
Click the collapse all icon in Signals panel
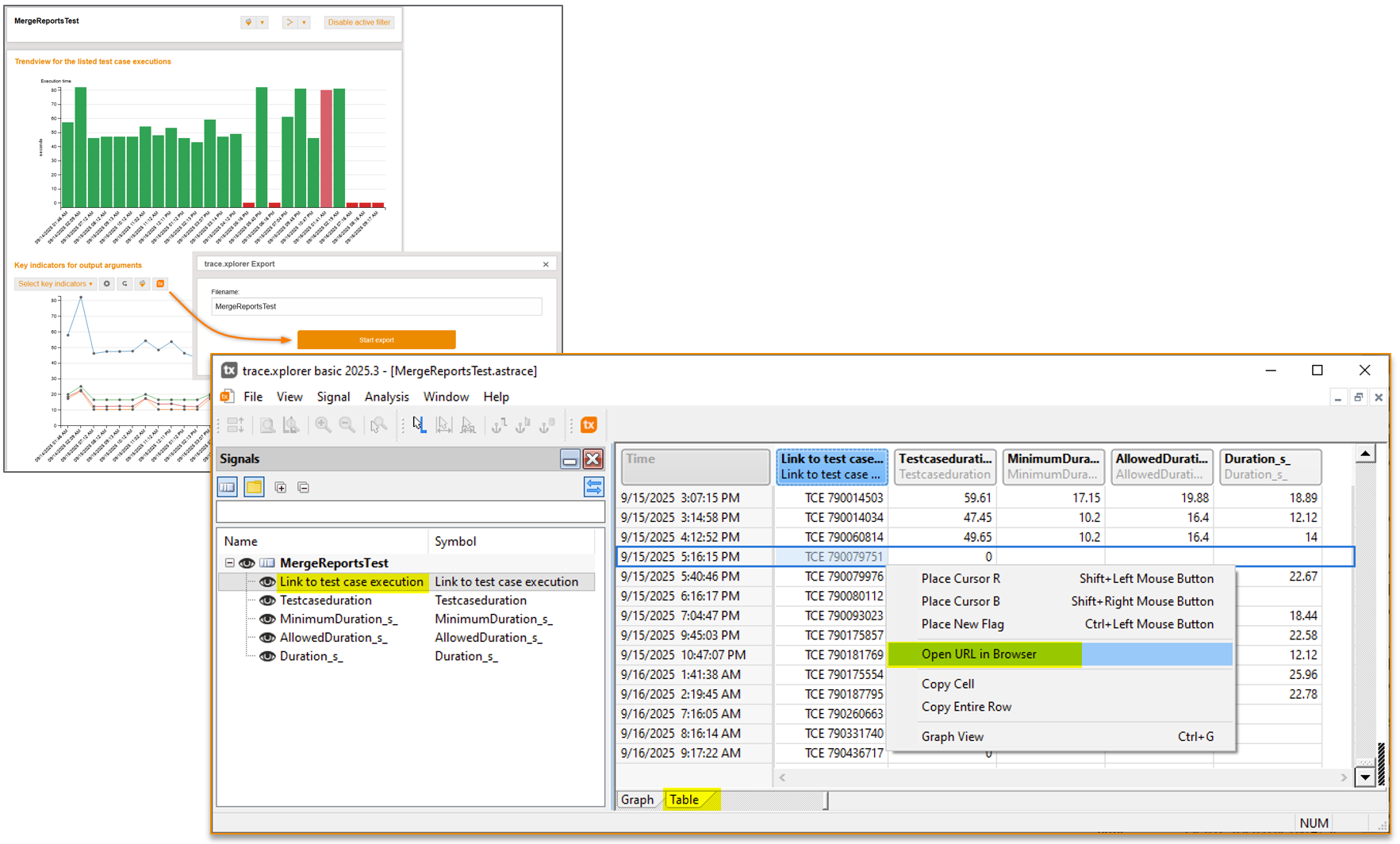303,487
